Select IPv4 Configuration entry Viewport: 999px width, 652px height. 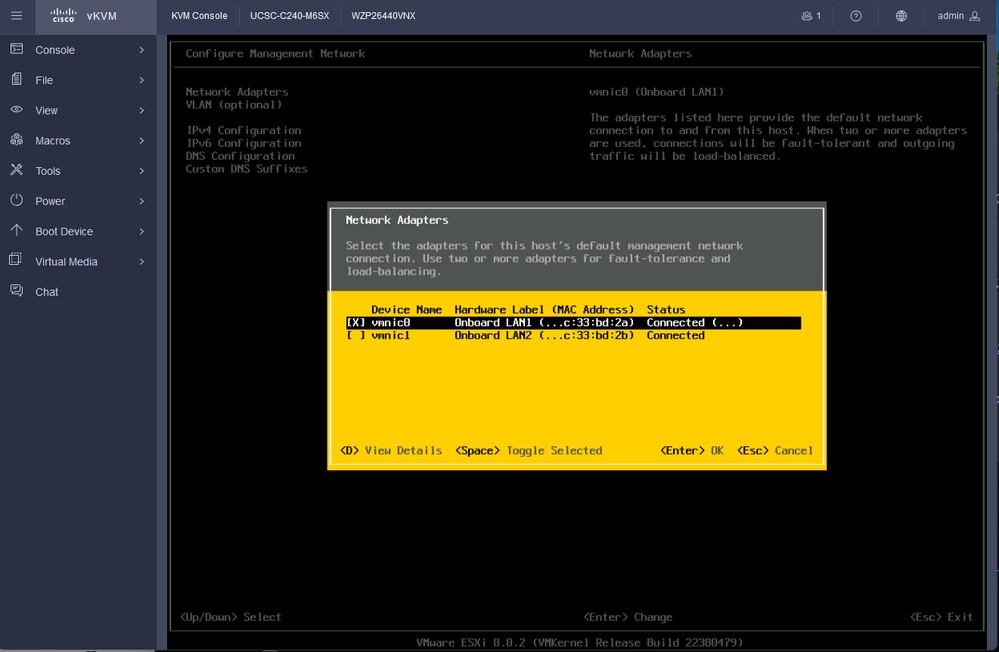[x=243, y=130]
